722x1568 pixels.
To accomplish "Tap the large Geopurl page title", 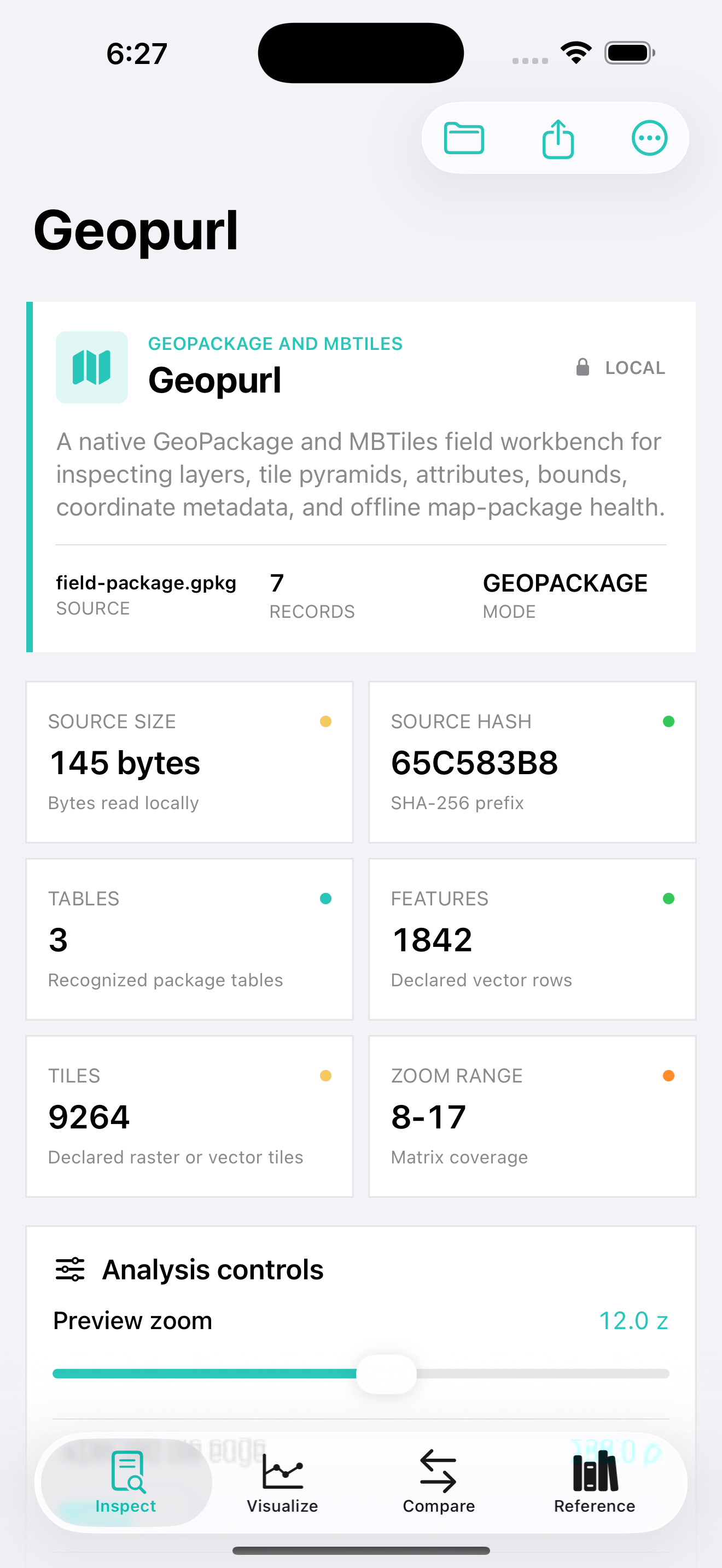I will pos(136,231).
